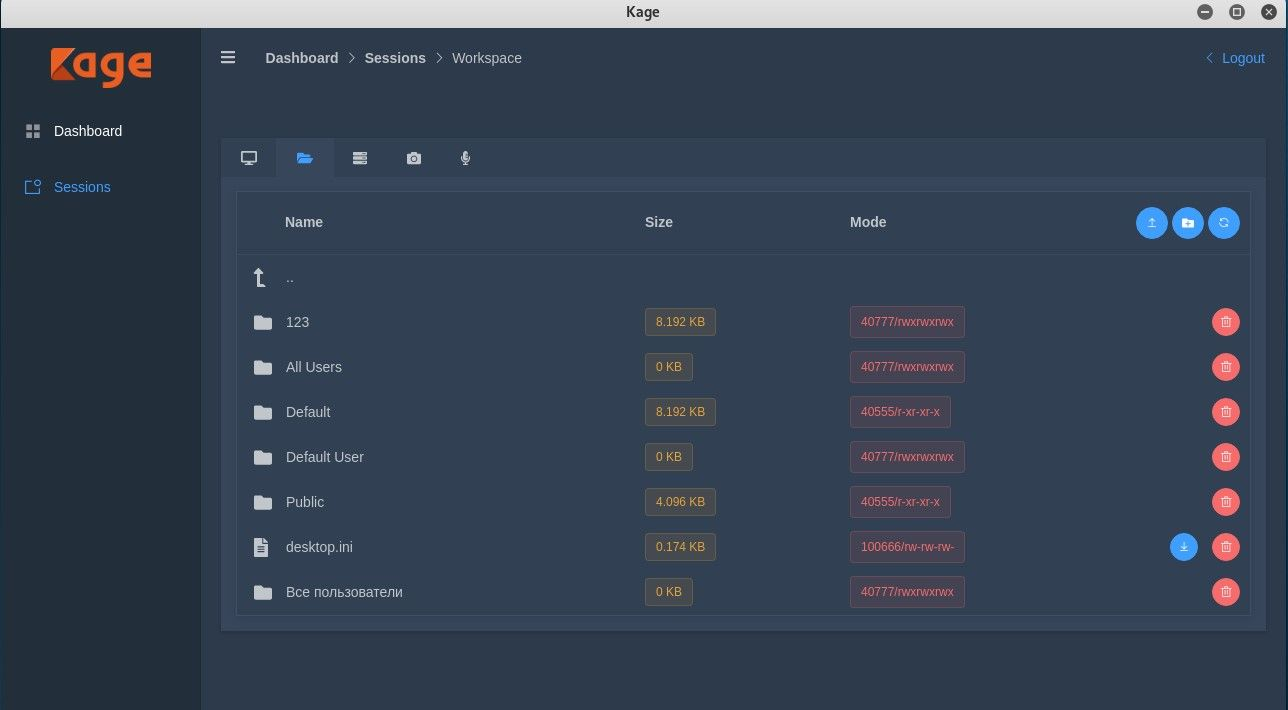The height and width of the screenshot is (710, 1288).
Task: Click the Mode column header
Action: [x=868, y=222]
